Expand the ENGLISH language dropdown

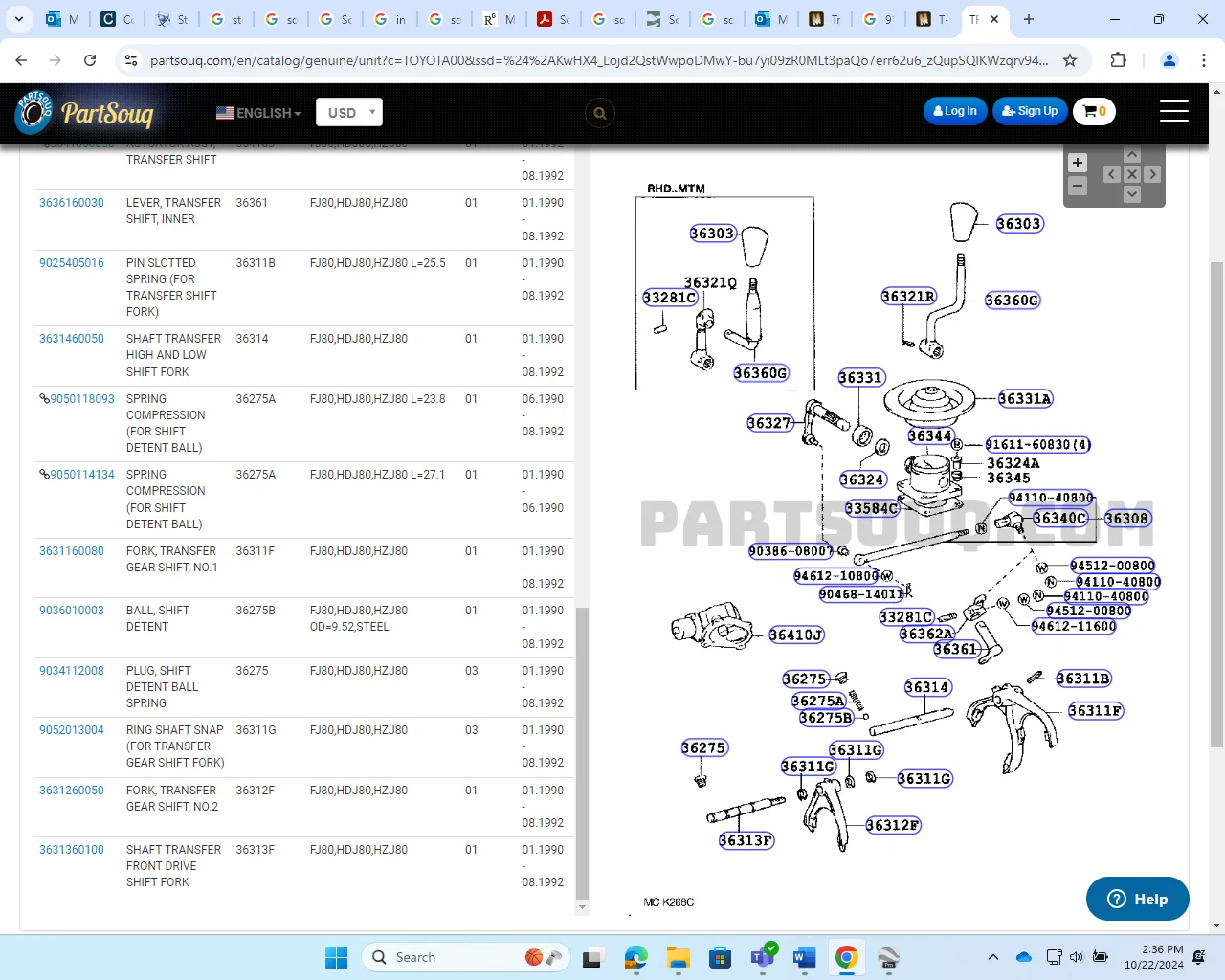click(258, 113)
